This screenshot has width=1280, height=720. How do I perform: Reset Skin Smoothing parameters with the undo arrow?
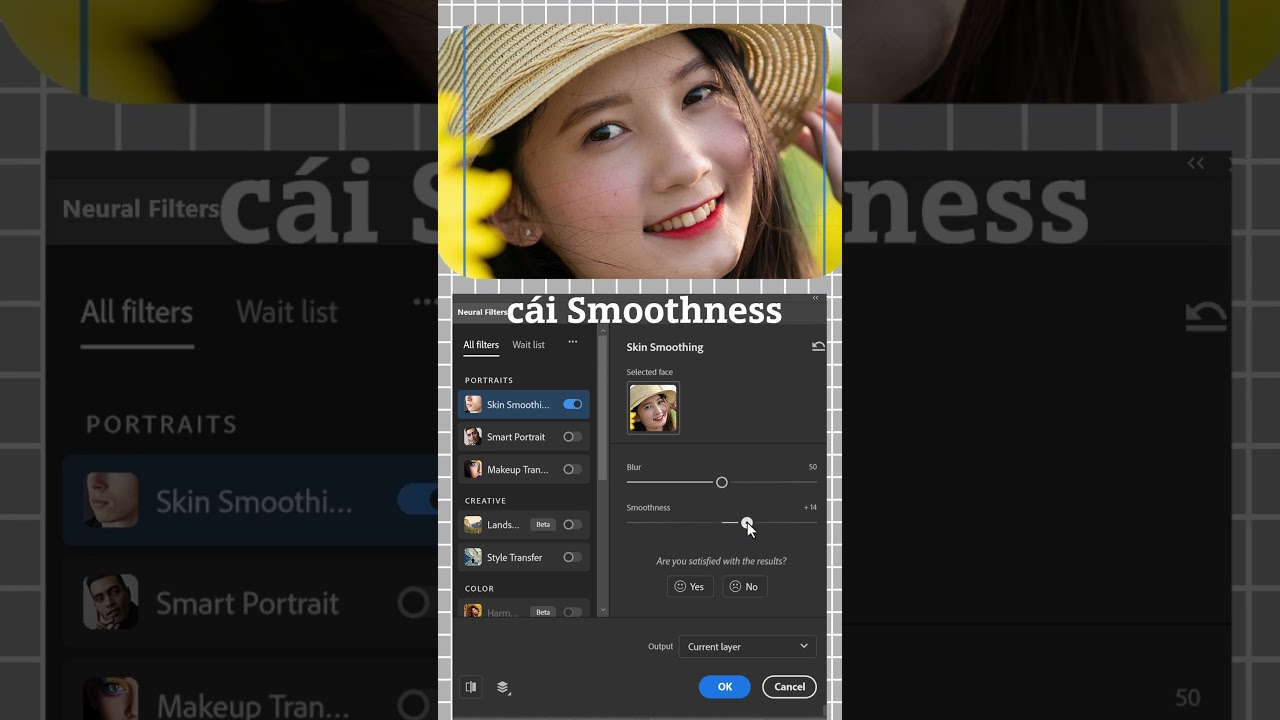(818, 347)
